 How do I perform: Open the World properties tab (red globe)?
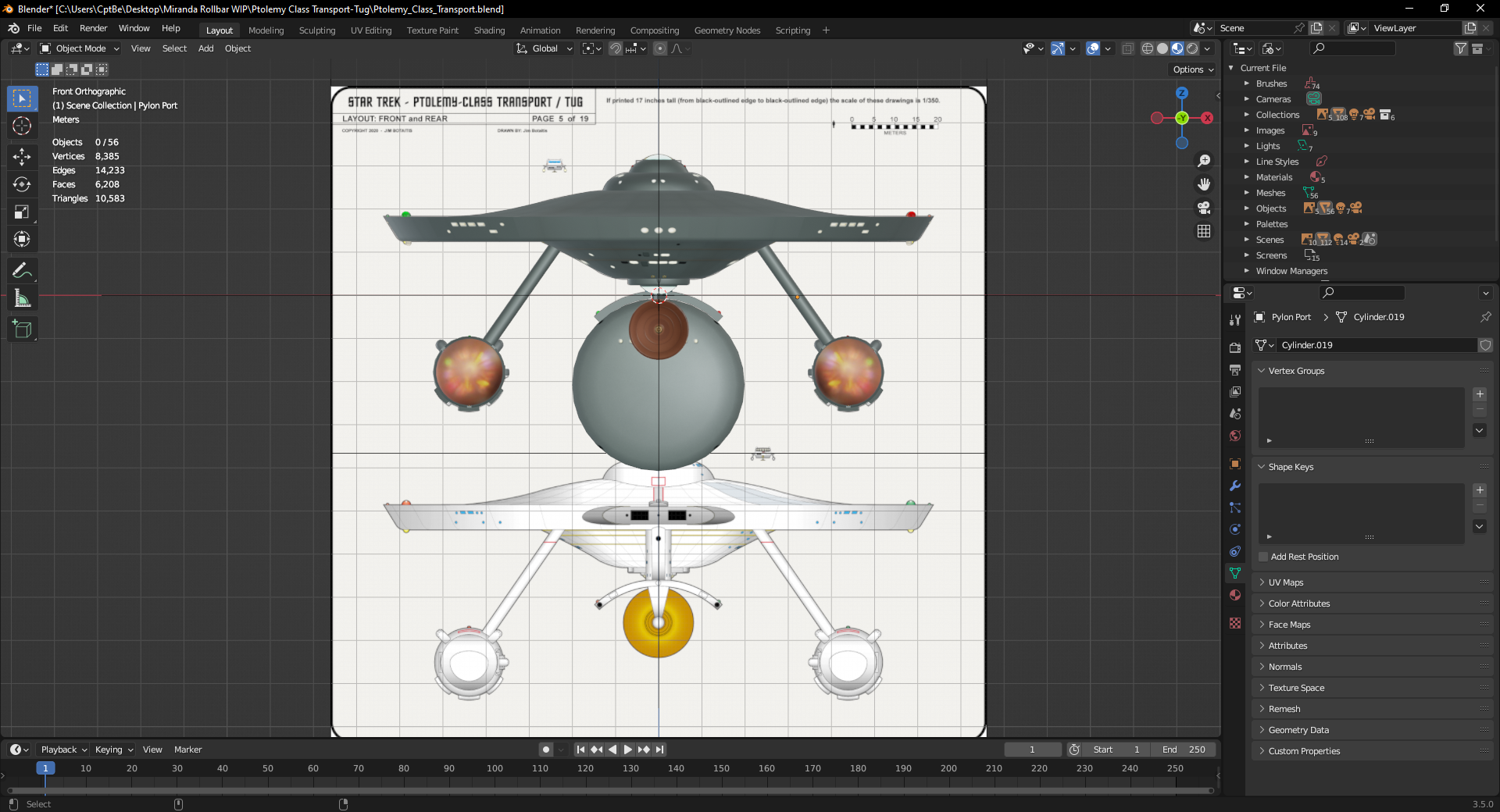pyautogui.click(x=1235, y=435)
